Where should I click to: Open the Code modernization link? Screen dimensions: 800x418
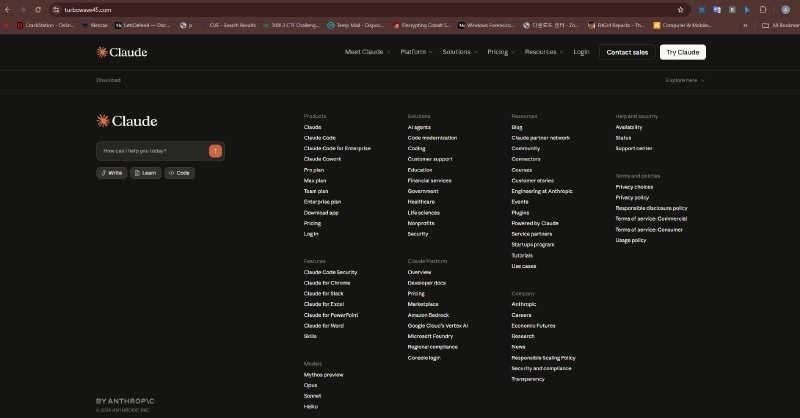click(x=432, y=138)
